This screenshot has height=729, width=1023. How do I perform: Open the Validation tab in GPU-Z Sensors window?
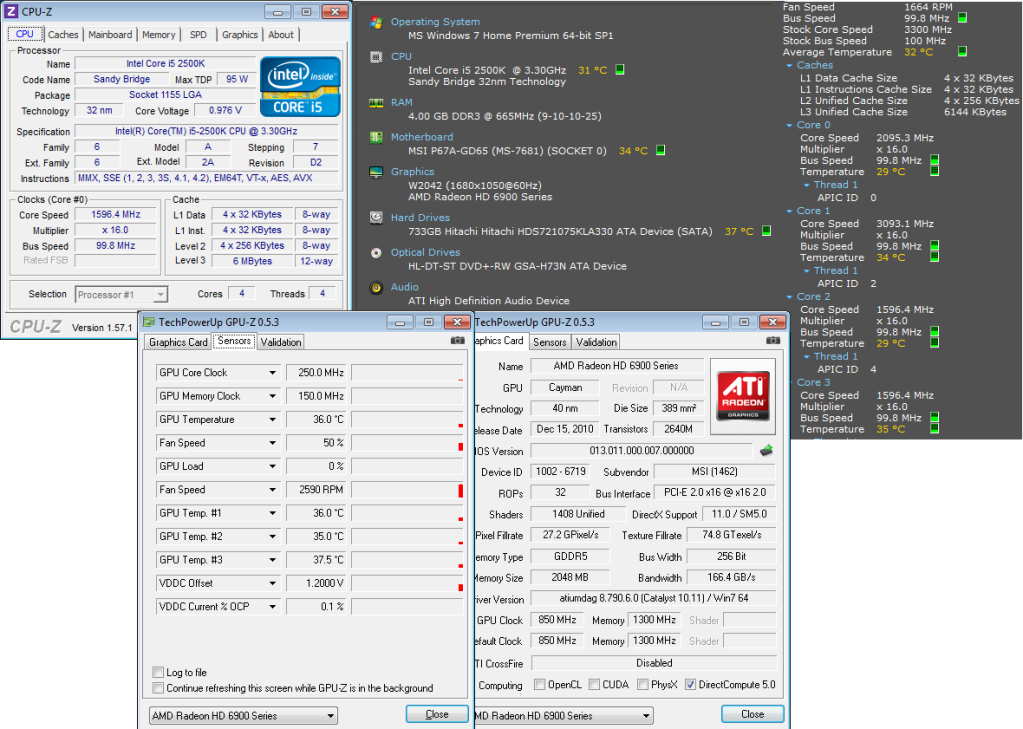281,342
